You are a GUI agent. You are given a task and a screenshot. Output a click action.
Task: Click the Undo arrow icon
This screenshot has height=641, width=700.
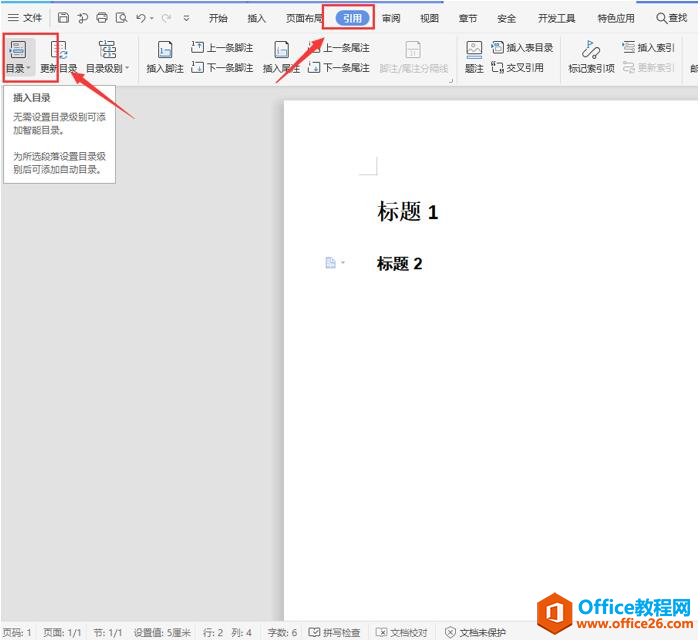pos(141,18)
